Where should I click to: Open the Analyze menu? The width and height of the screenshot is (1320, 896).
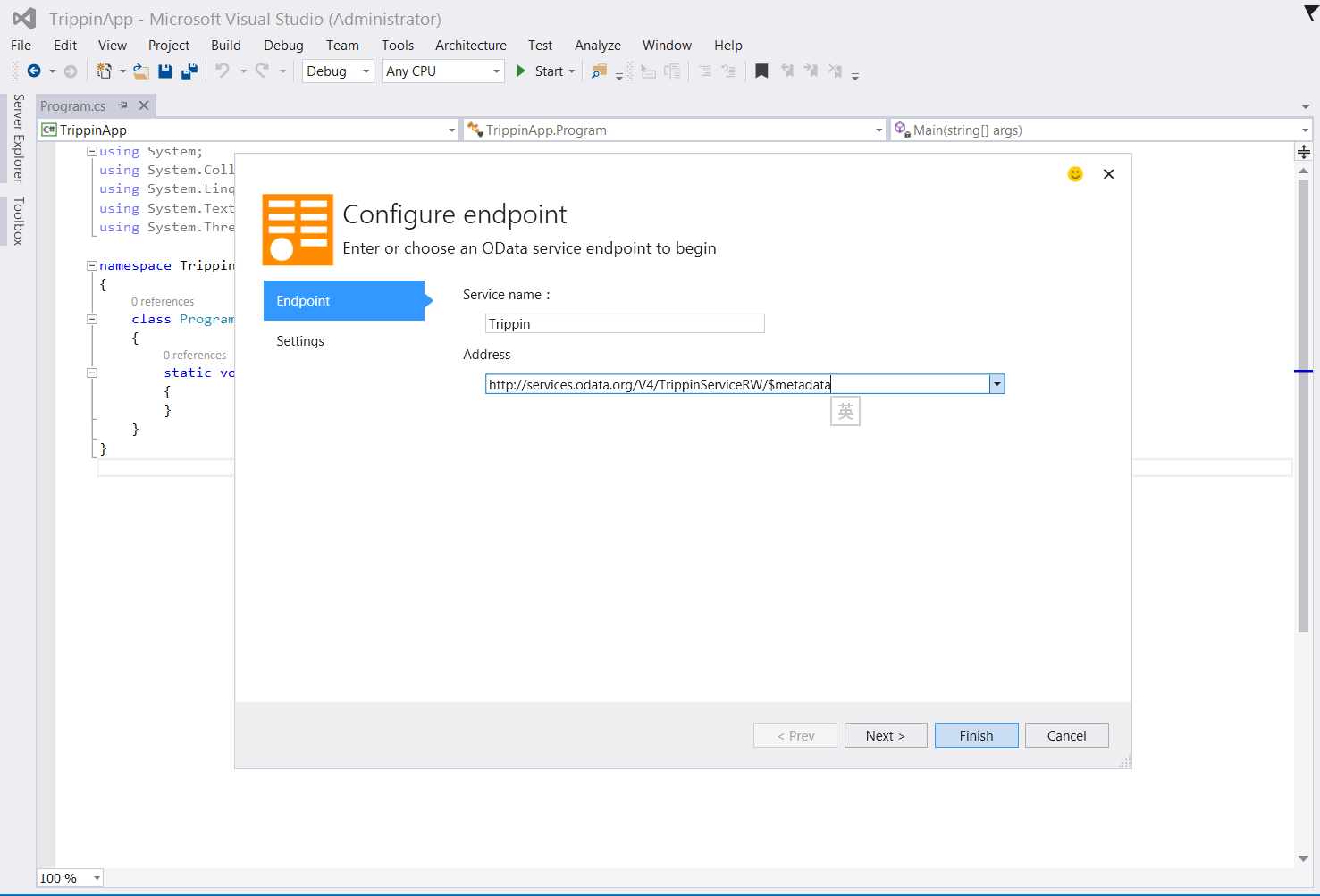(x=598, y=46)
